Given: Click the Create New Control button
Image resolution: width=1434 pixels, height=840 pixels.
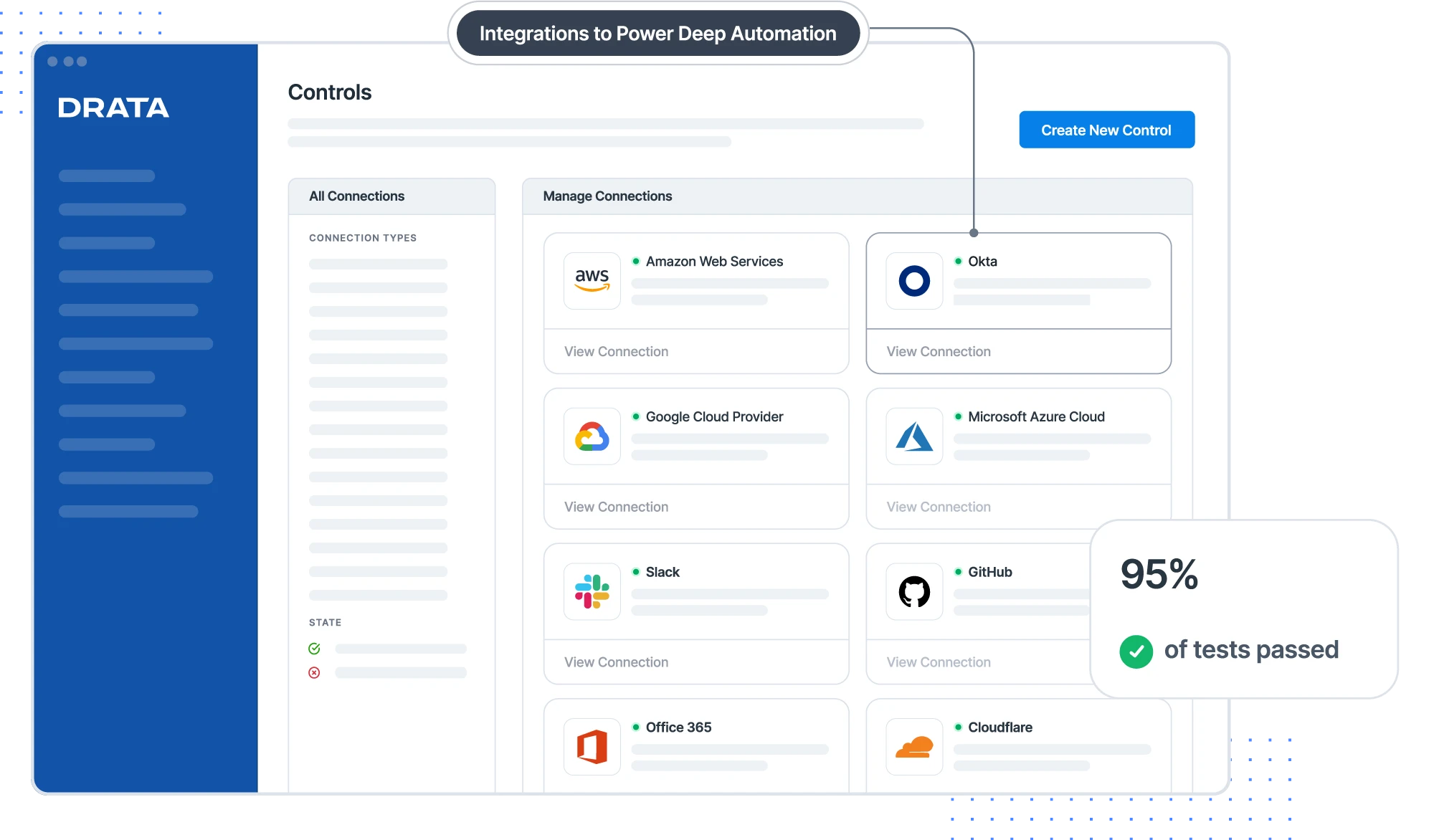Looking at the screenshot, I should 1106,130.
